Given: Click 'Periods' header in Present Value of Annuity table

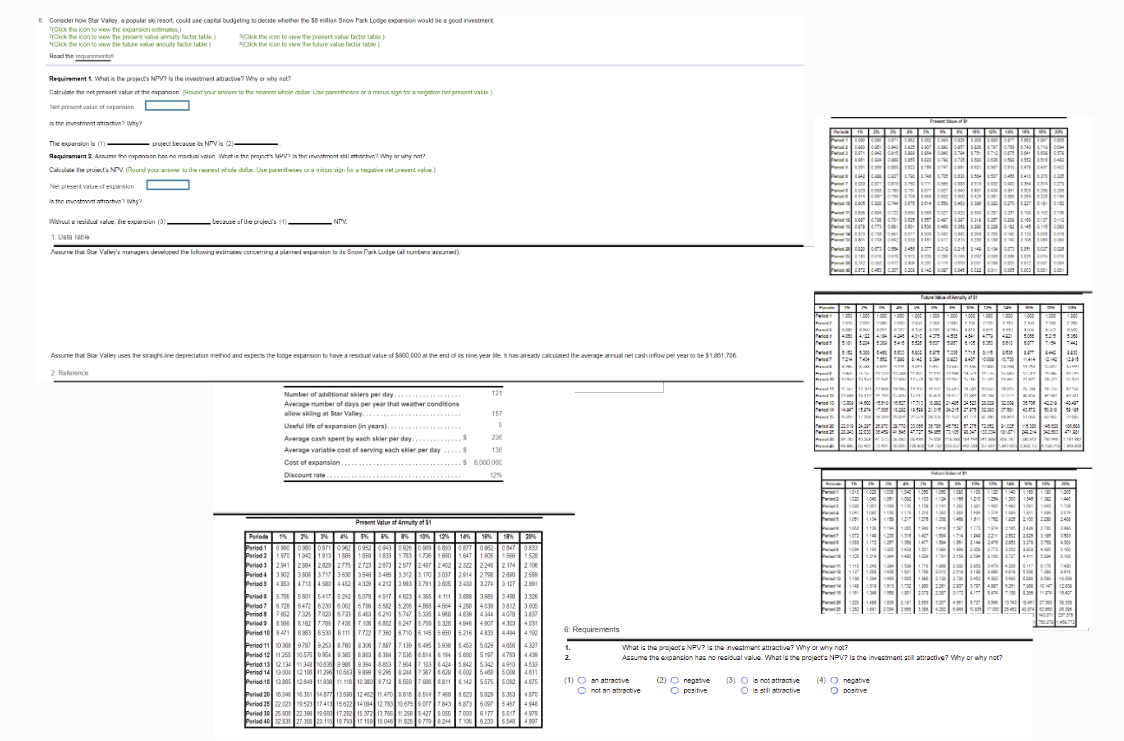Looking at the screenshot, I should click(x=258, y=537).
